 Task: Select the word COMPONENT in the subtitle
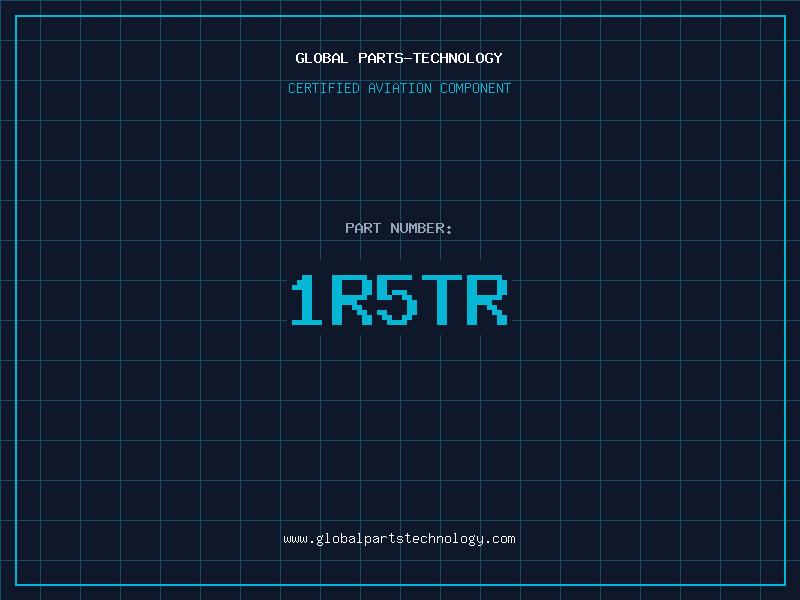475,89
